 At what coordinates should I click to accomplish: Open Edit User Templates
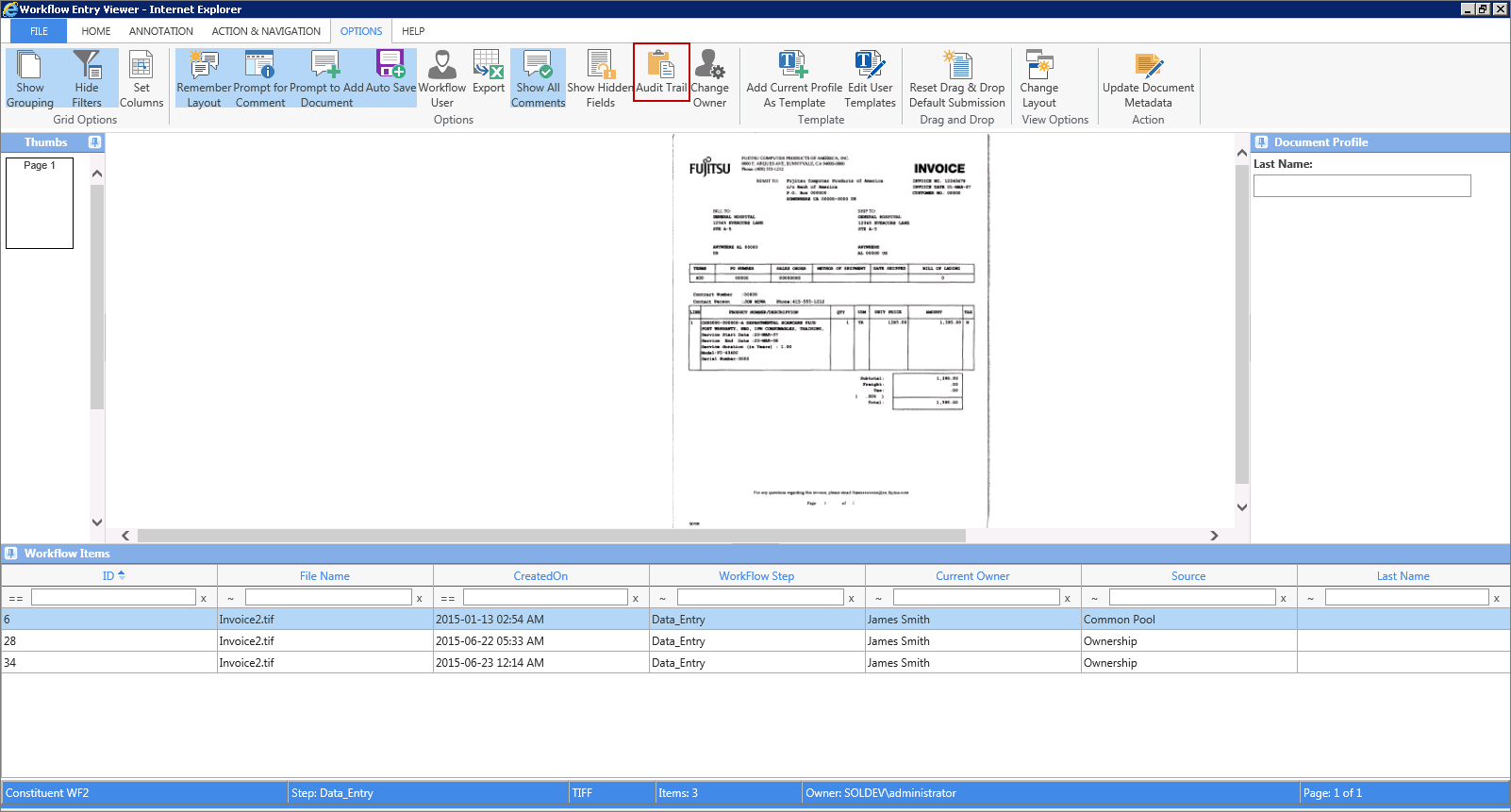click(870, 79)
